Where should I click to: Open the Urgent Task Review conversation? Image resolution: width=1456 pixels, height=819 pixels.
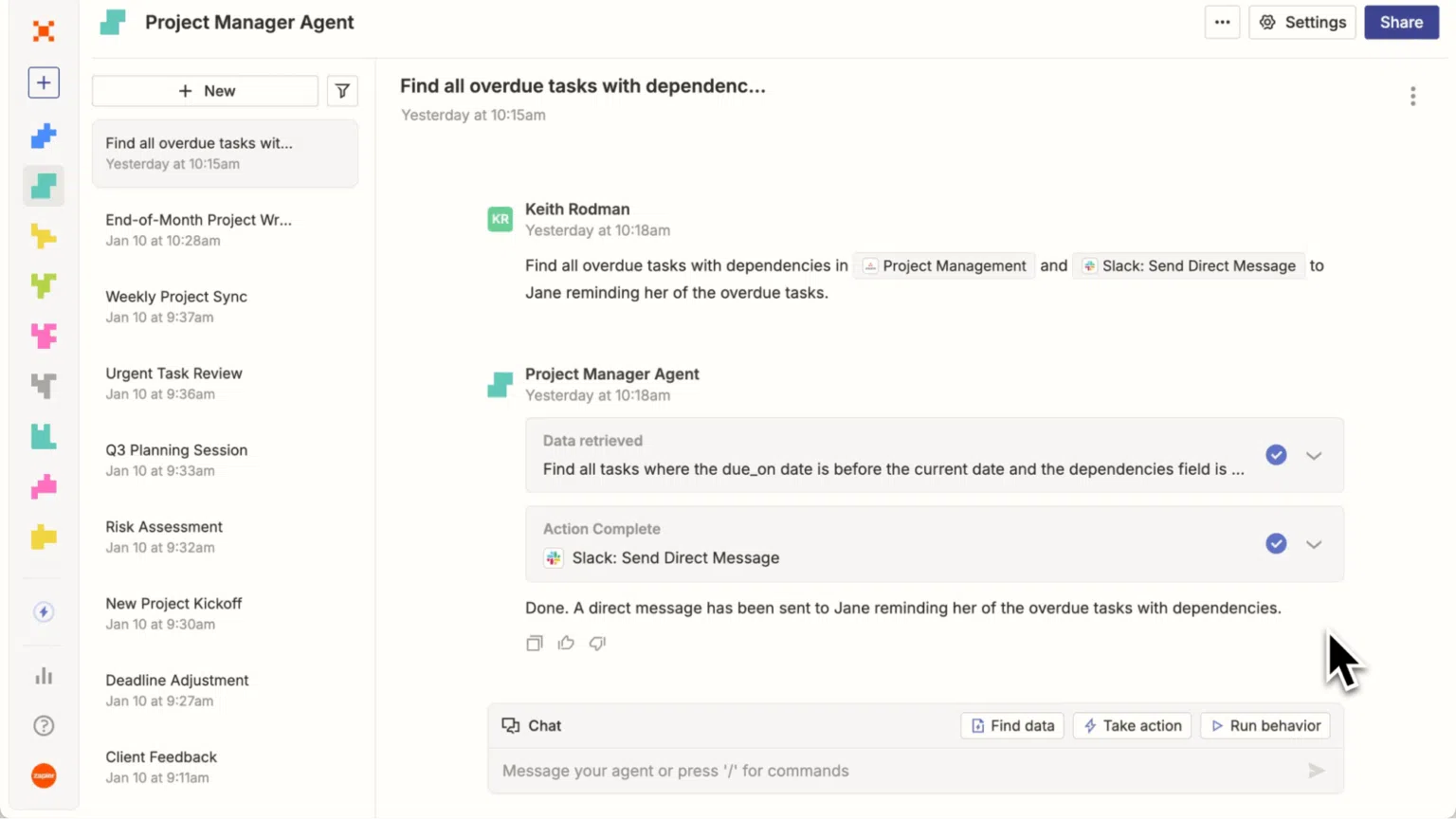coord(225,383)
